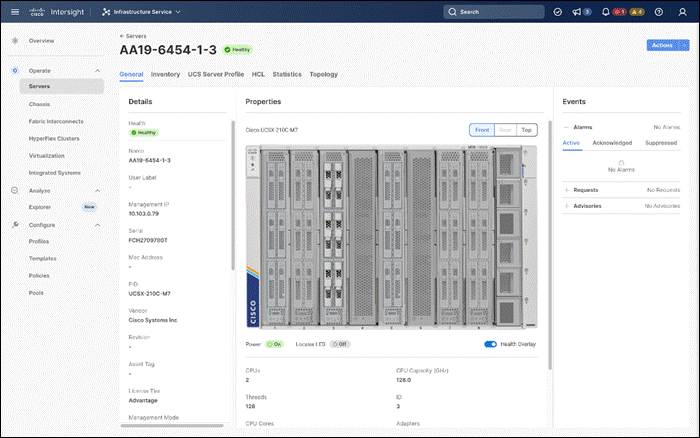This screenshot has width=700, height=438.
Task: Open Profiles under Configure
Action: [x=39, y=242]
